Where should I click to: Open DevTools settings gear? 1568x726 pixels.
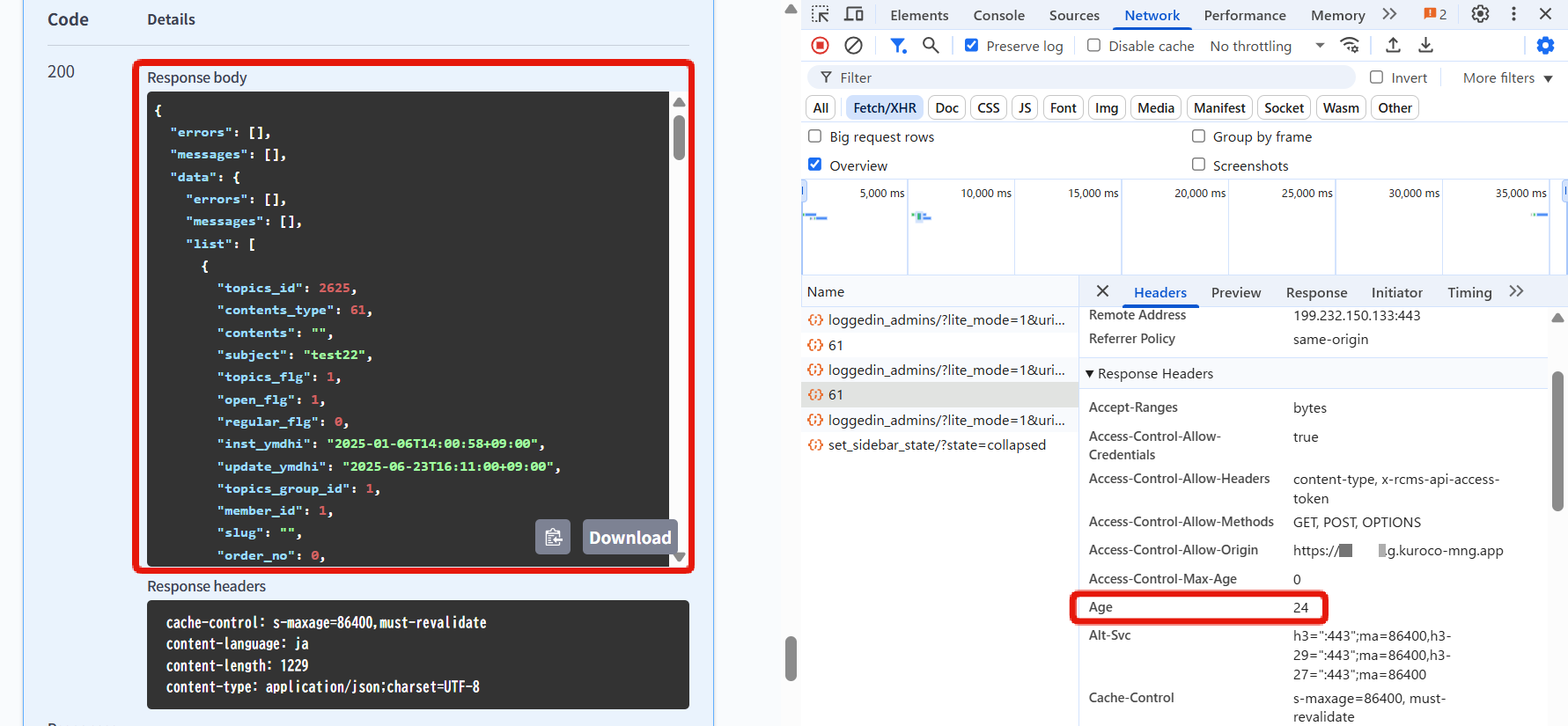[x=1480, y=14]
